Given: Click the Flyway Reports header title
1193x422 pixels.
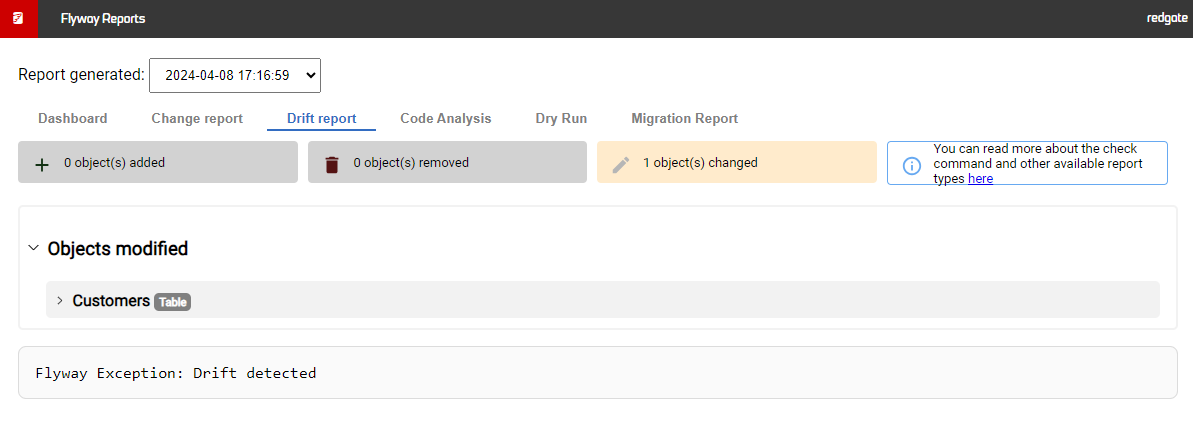Looking at the screenshot, I should tap(103, 19).
